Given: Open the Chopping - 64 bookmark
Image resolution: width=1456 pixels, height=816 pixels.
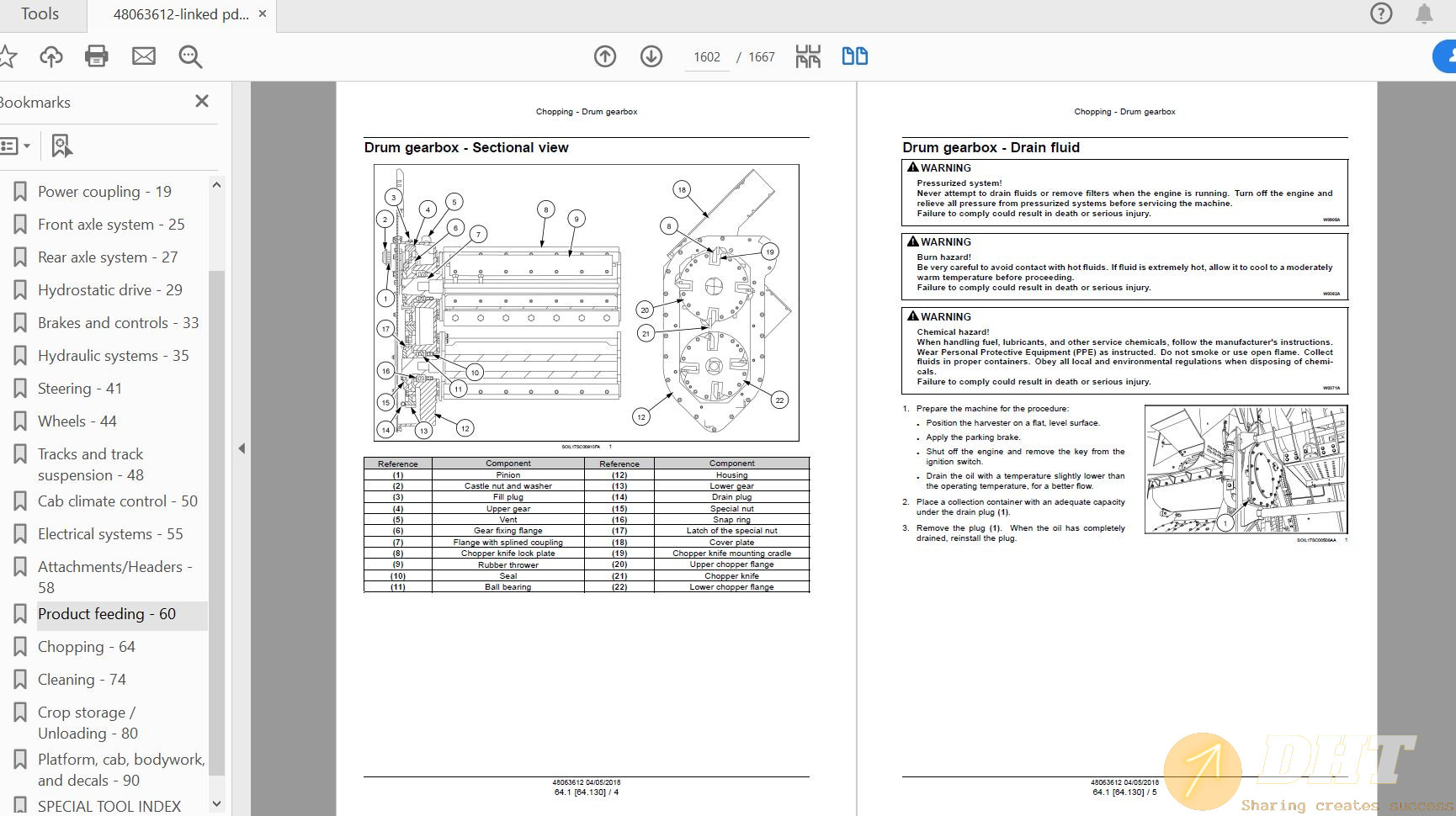Looking at the screenshot, I should [86, 646].
